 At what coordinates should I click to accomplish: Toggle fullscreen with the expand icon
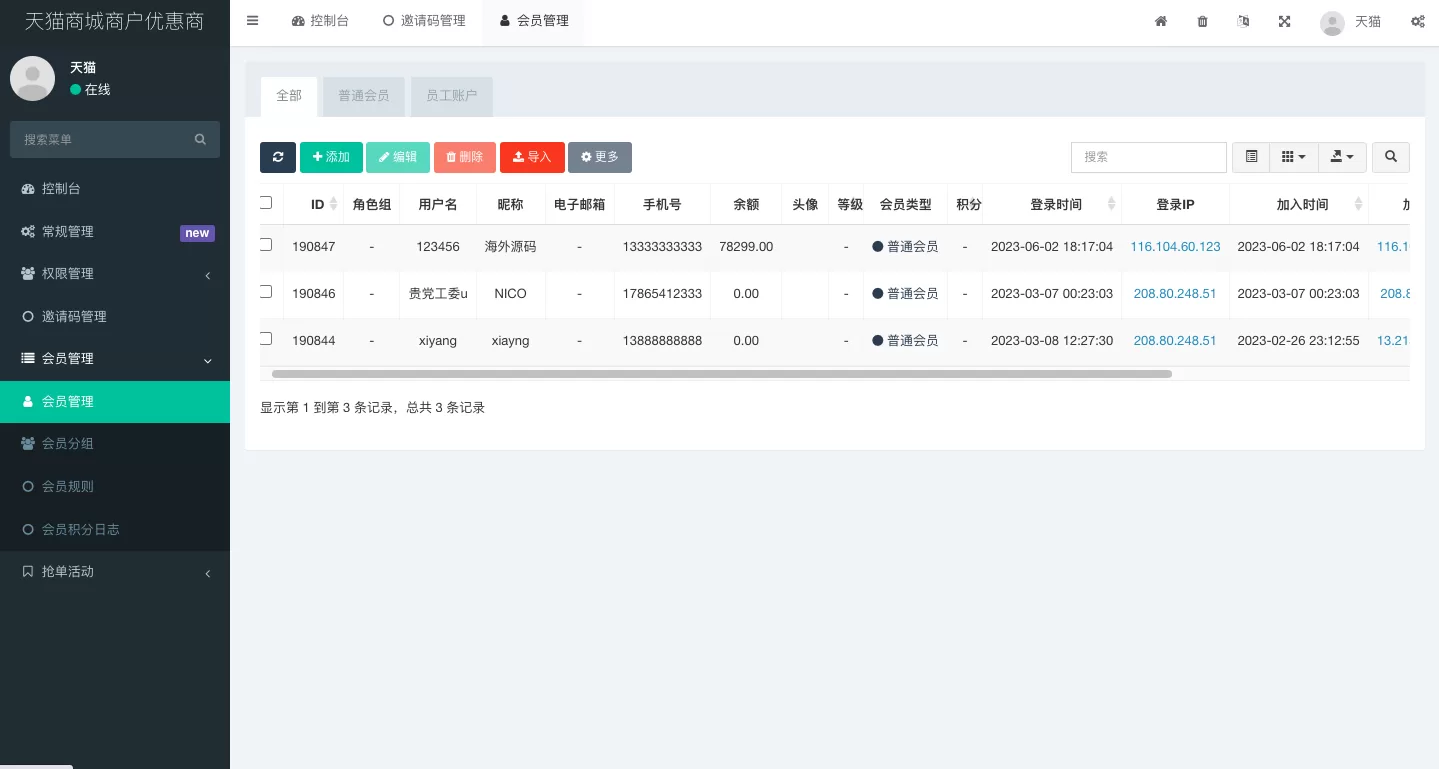click(1284, 21)
